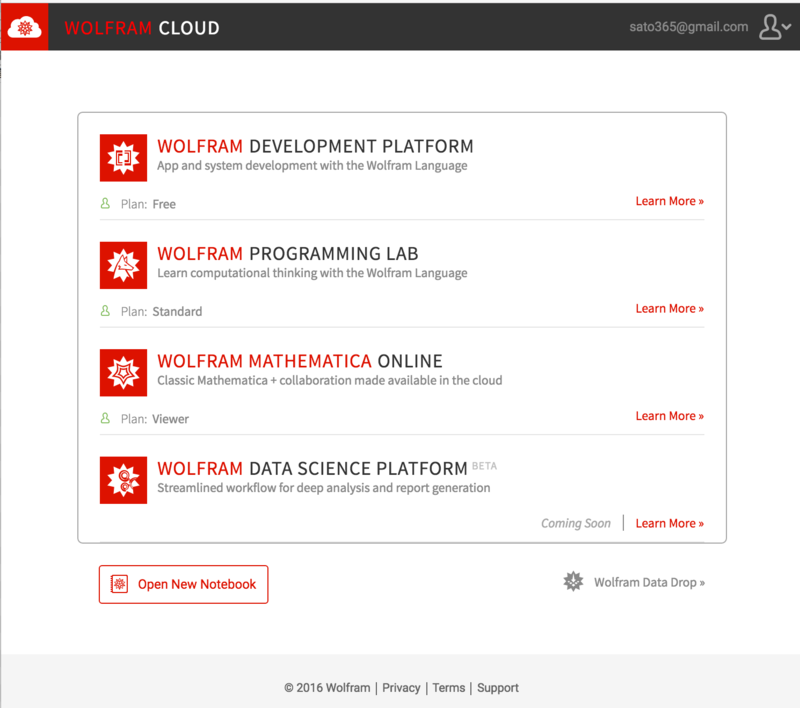Image resolution: width=800 pixels, height=708 pixels.
Task: Open the user account menu icon
Action: click(x=774, y=27)
